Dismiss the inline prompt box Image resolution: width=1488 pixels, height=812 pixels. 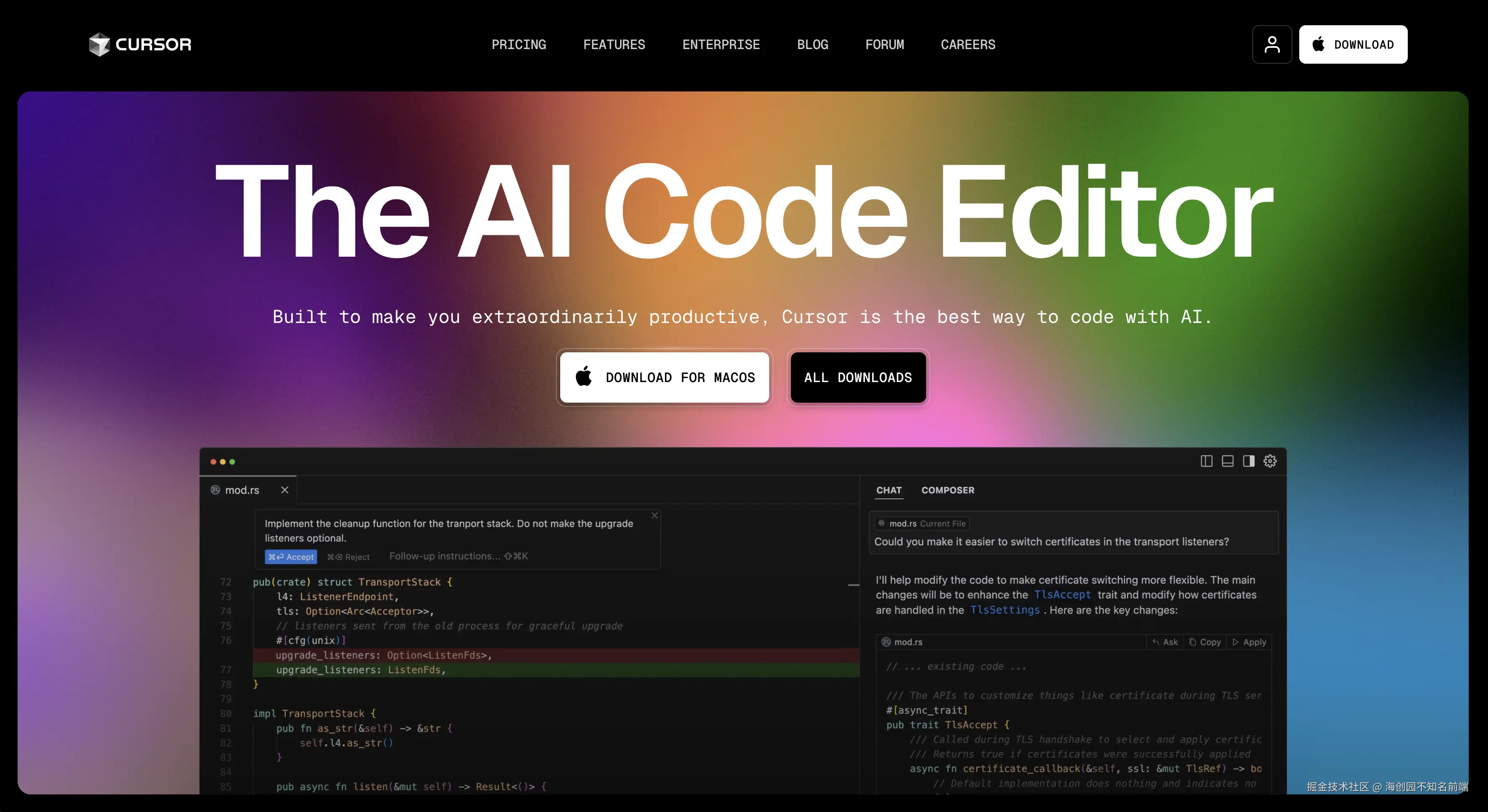pyautogui.click(x=655, y=515)
